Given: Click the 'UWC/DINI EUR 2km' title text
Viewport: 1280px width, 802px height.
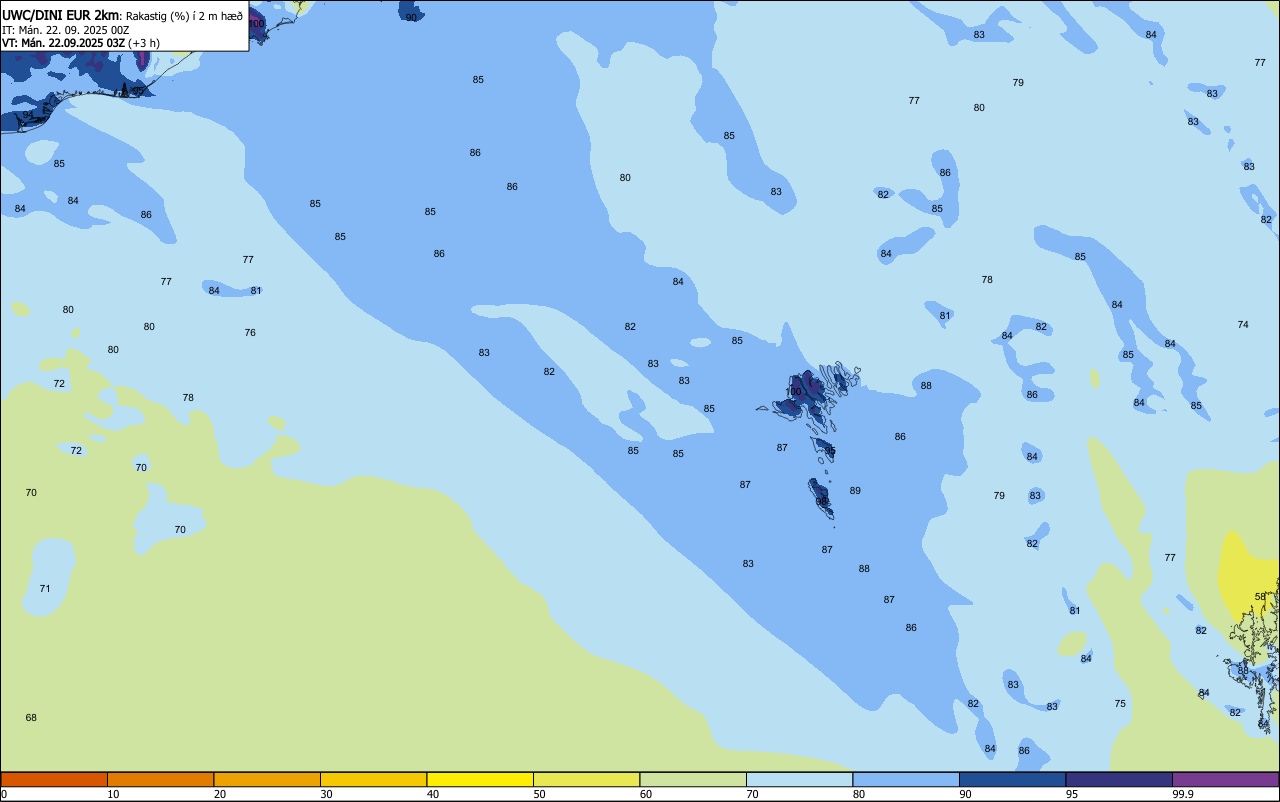Looking at the screenshot, I should 61,15.
